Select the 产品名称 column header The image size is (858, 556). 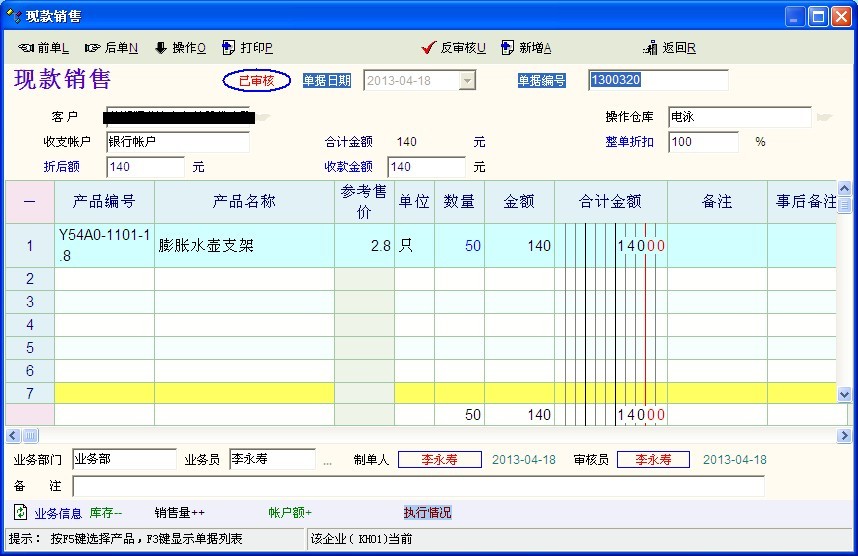[244, 202]
